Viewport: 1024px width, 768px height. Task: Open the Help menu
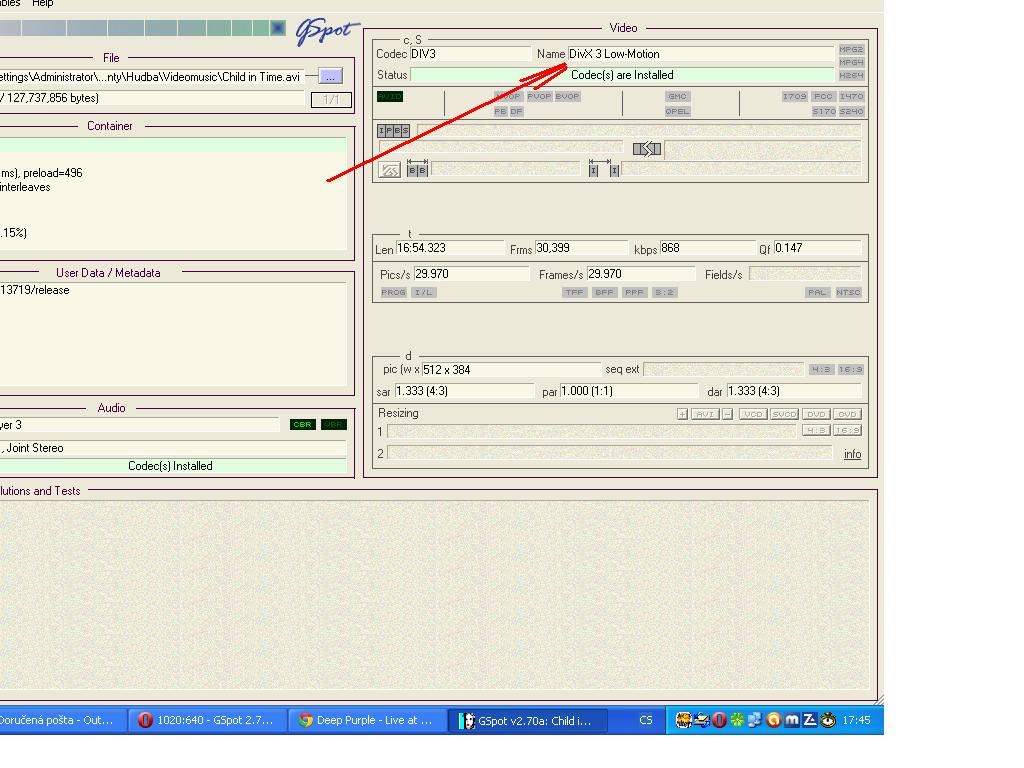[42, 4]
